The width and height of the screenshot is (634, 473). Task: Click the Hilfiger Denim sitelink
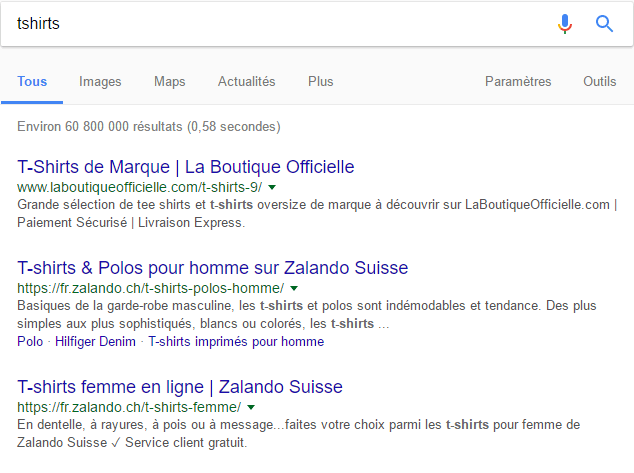[96, 342]
